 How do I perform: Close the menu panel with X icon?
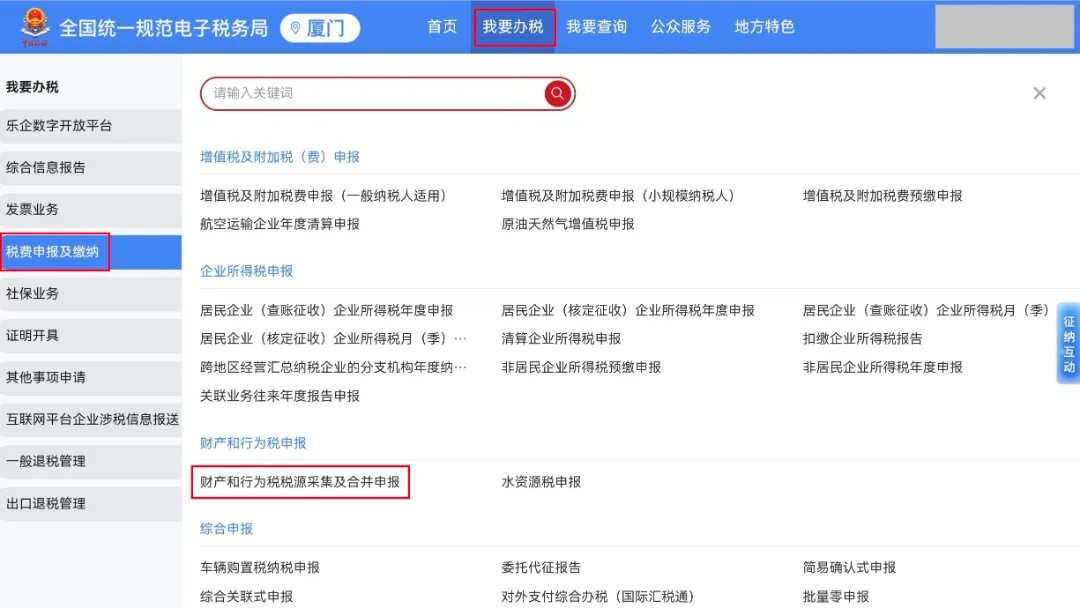click(x=1039, y=93)
